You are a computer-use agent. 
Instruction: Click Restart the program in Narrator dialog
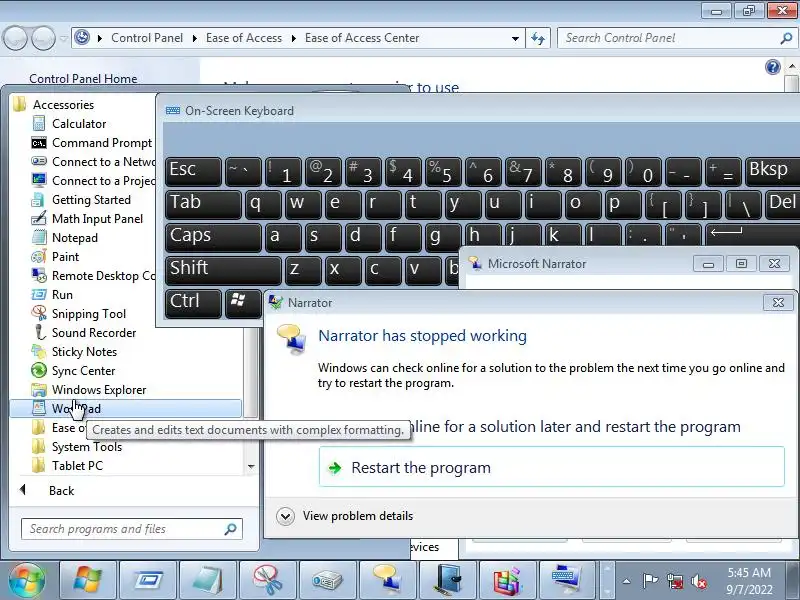(x=552, y=467)
